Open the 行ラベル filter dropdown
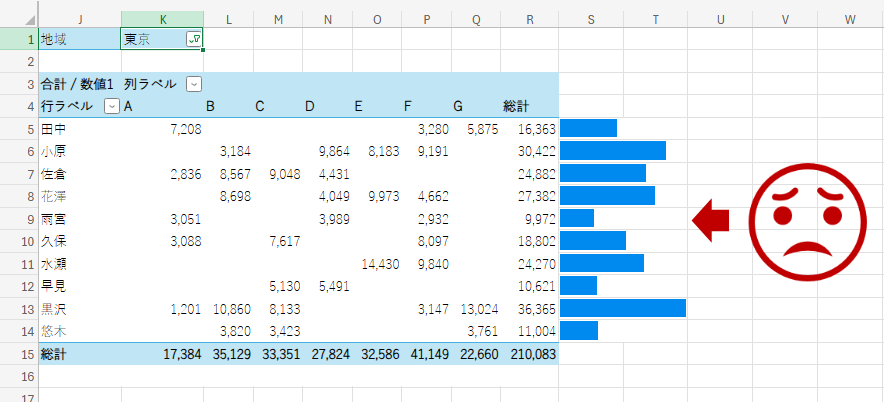Screen dimensions: 884x402 coord(111,106)
